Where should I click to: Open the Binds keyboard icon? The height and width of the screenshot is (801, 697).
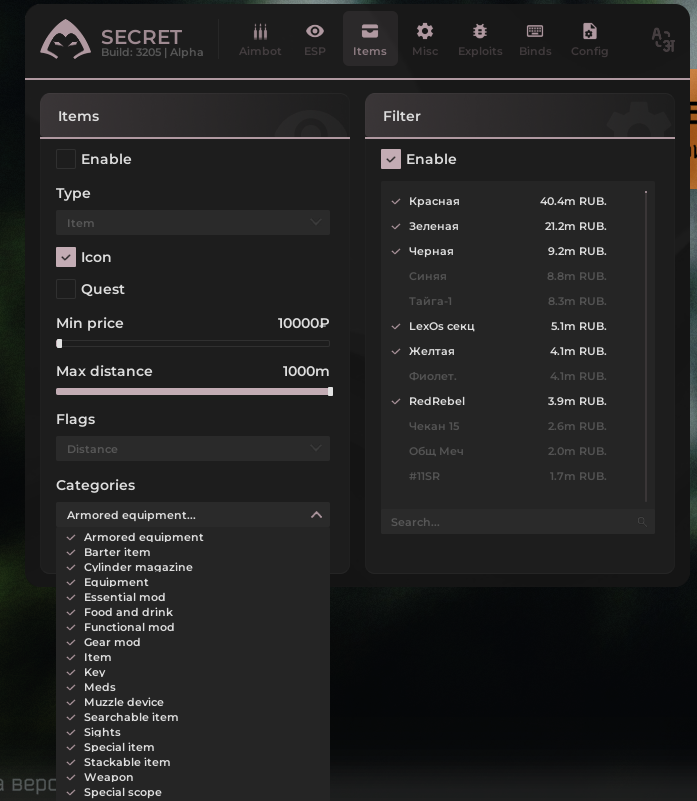point(535,32)
